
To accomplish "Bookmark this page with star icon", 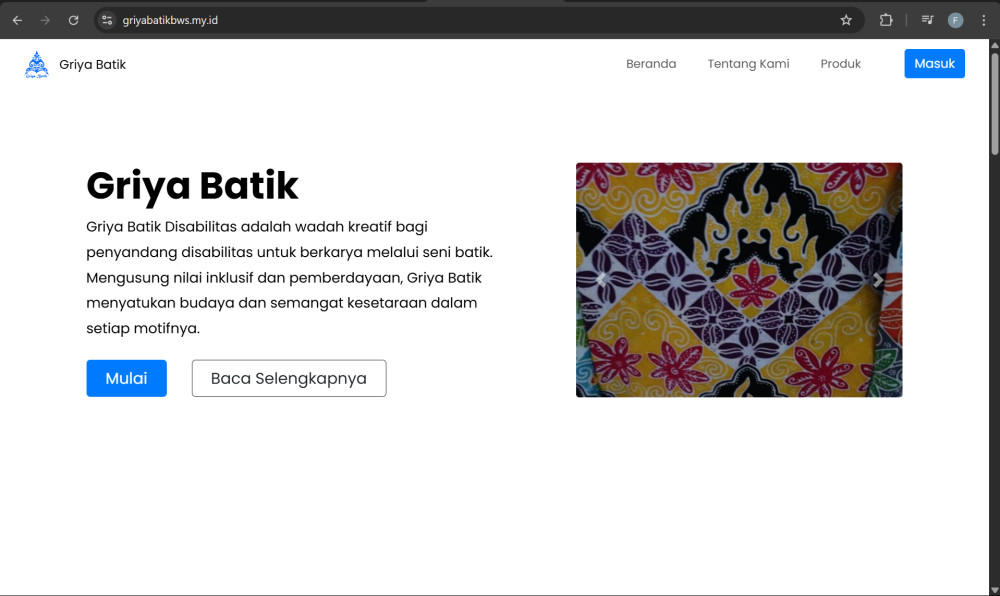I will [846, 20].
